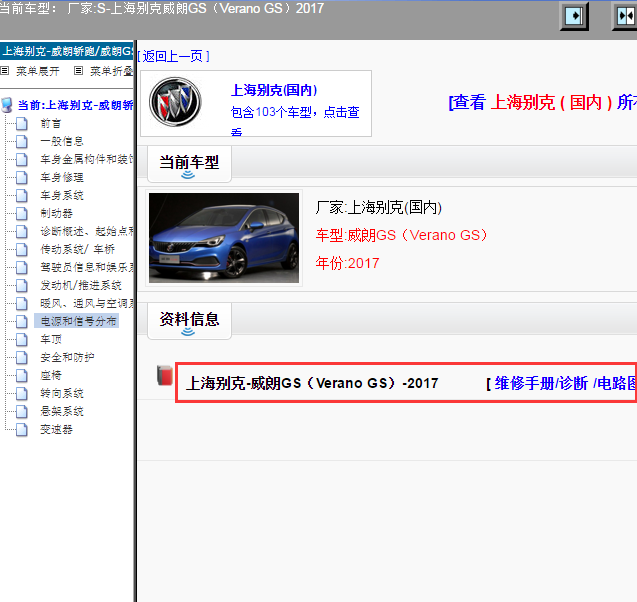Open the 一般信息 tree item
The height and width of the screenshot is (602, 637).
[x=62, y=141]
